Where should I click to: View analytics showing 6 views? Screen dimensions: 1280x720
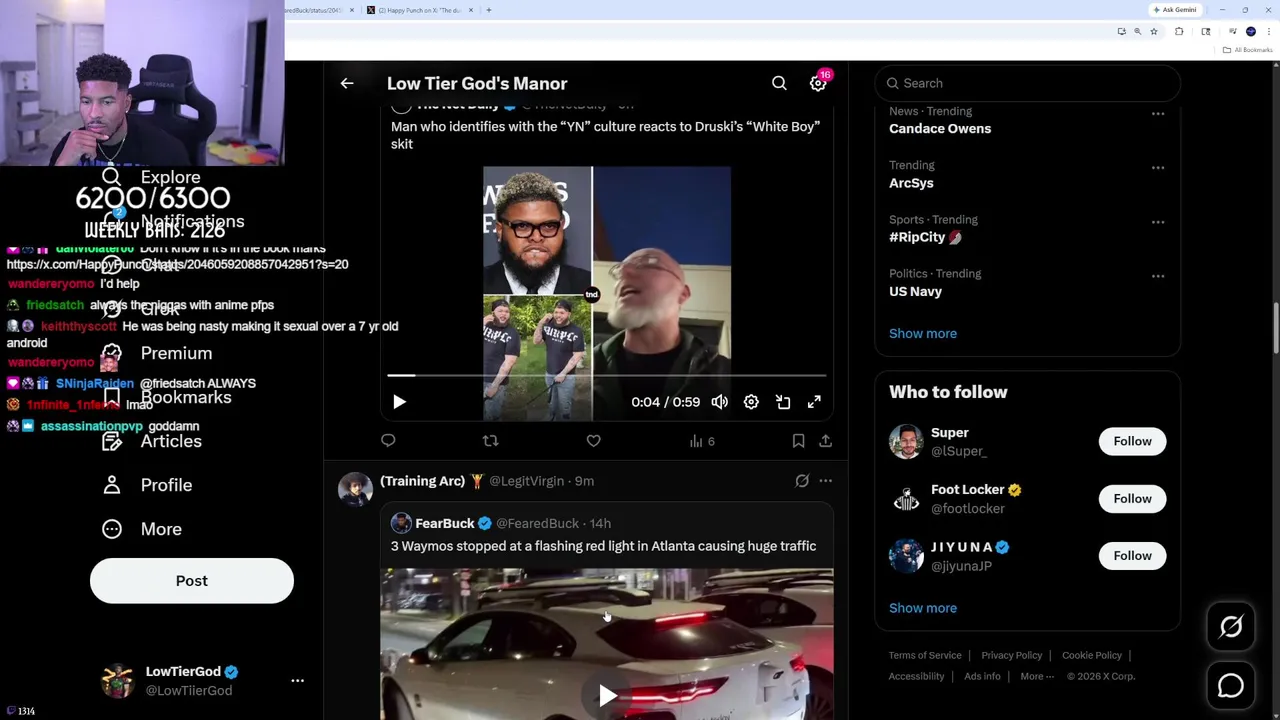[x=702, y=441]
